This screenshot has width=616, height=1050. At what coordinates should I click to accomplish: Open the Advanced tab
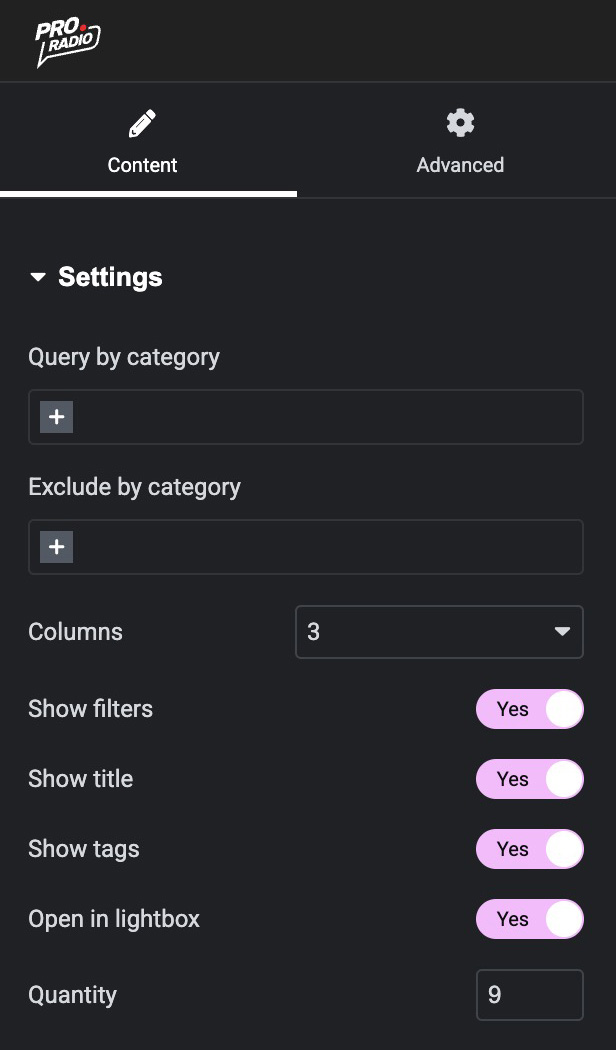(x=460, y=165)
